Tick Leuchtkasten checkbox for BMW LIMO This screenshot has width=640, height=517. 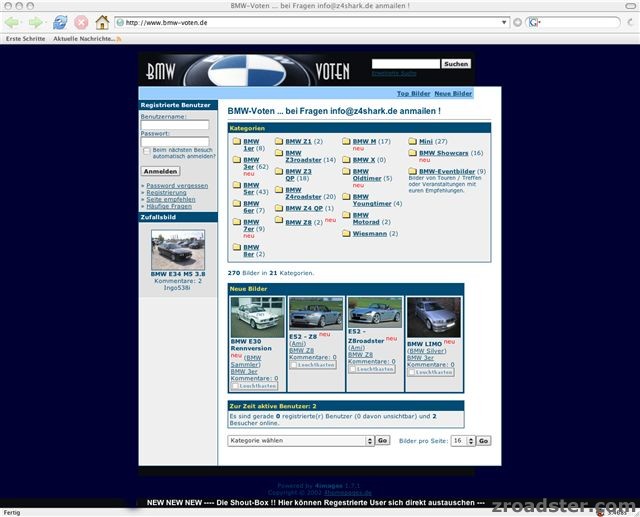(411, 373)
